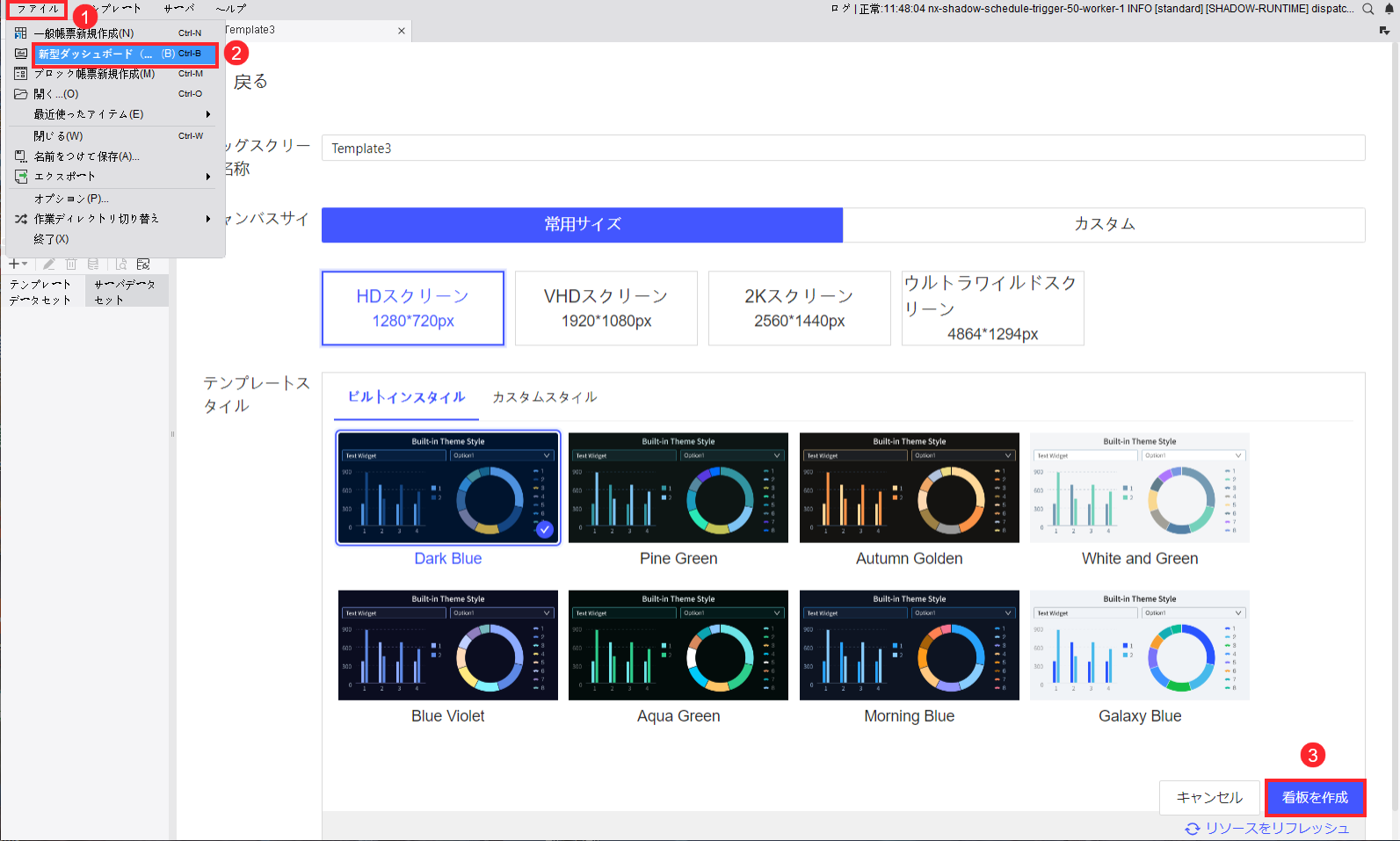Click the dataset edit table icon at toolbar end
The height and width of the screenshot is (841, 1400).
[143, 264]
